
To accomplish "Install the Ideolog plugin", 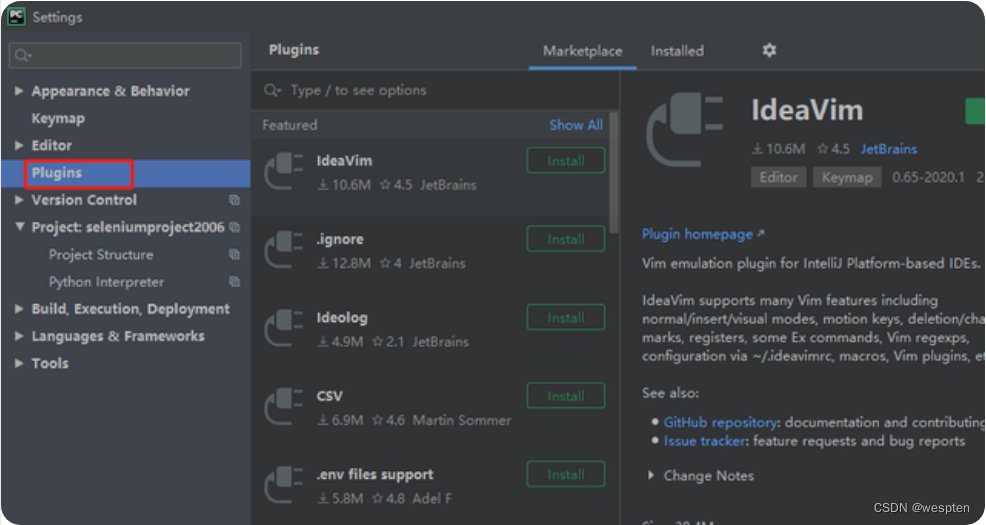I will coord(566,318).
